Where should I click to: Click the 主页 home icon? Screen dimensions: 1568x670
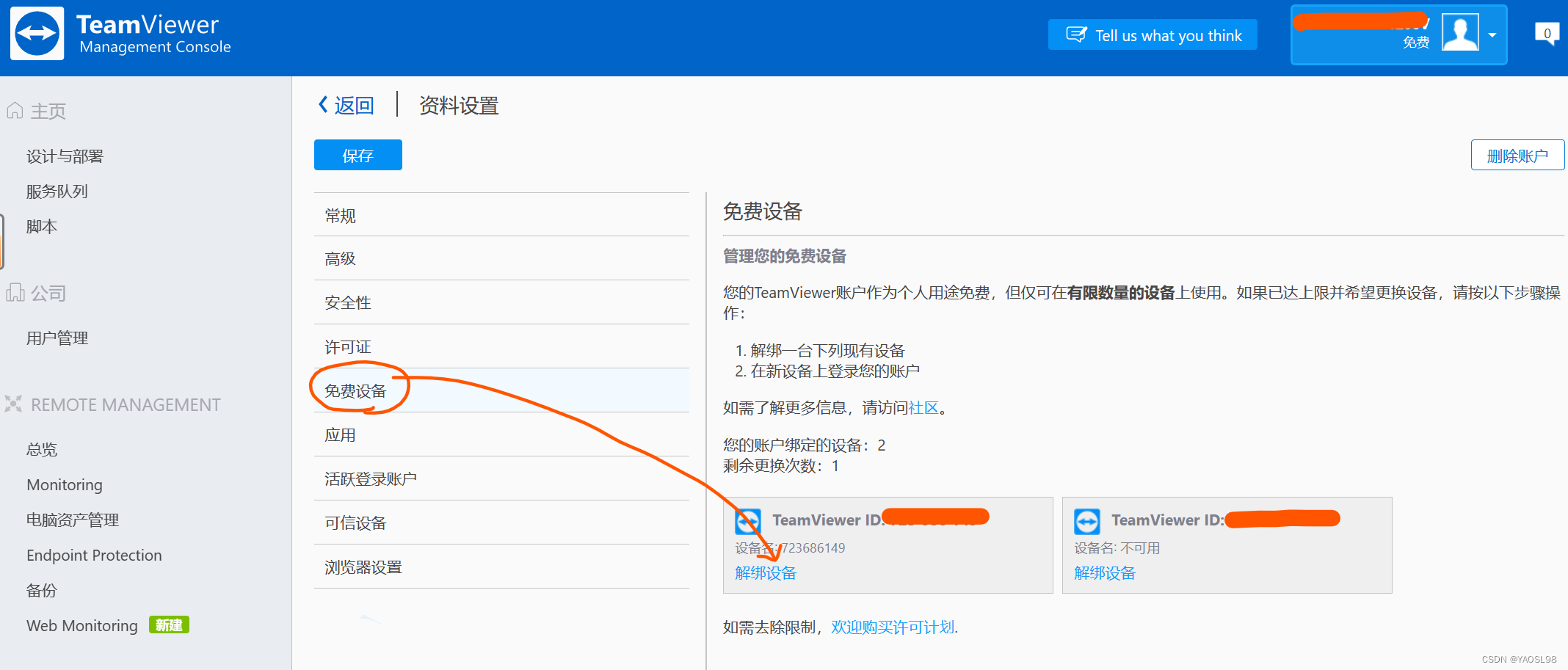point(15,111)
